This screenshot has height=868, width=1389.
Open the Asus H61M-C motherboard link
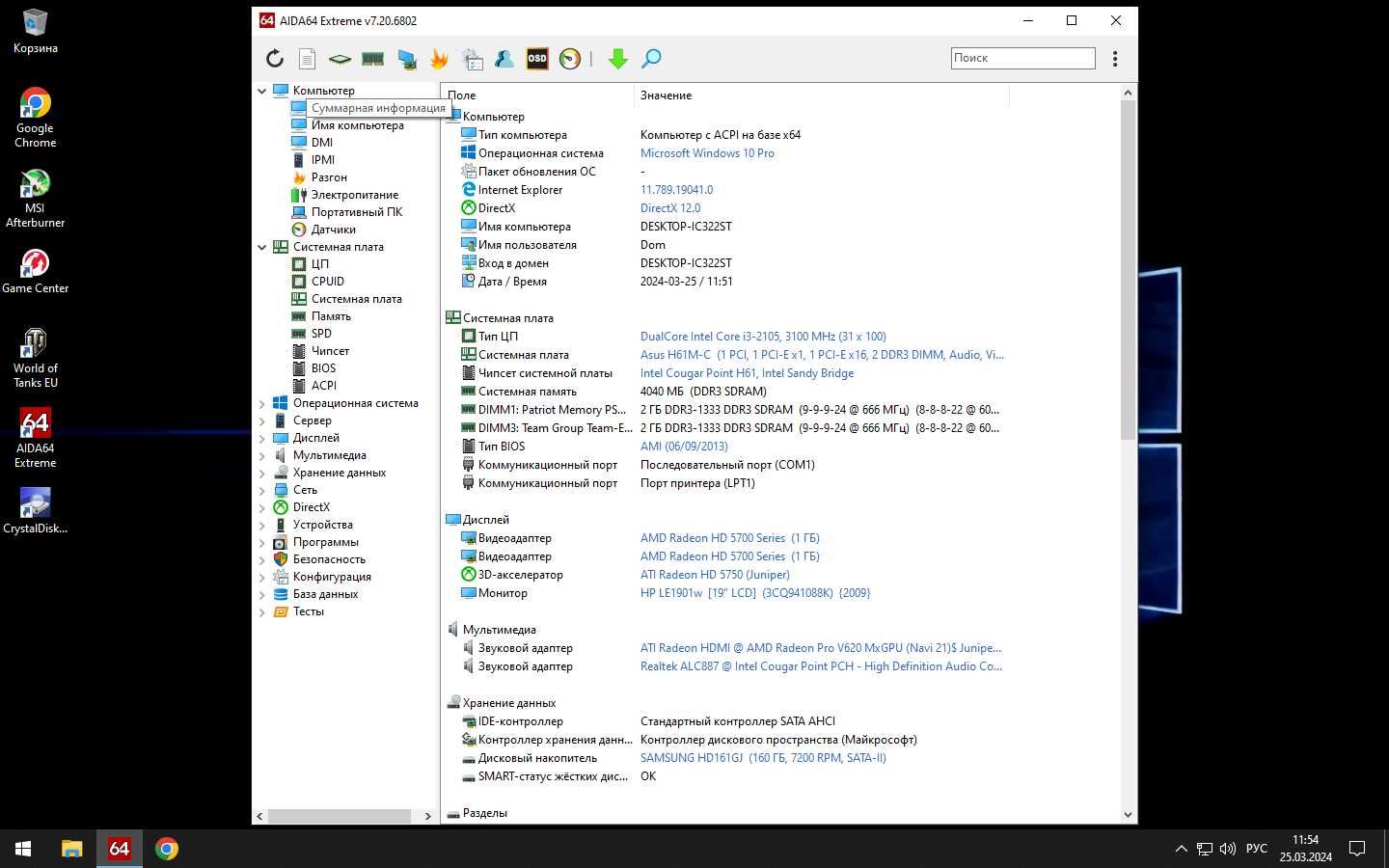pyautogui.click(x=822, y=355)
